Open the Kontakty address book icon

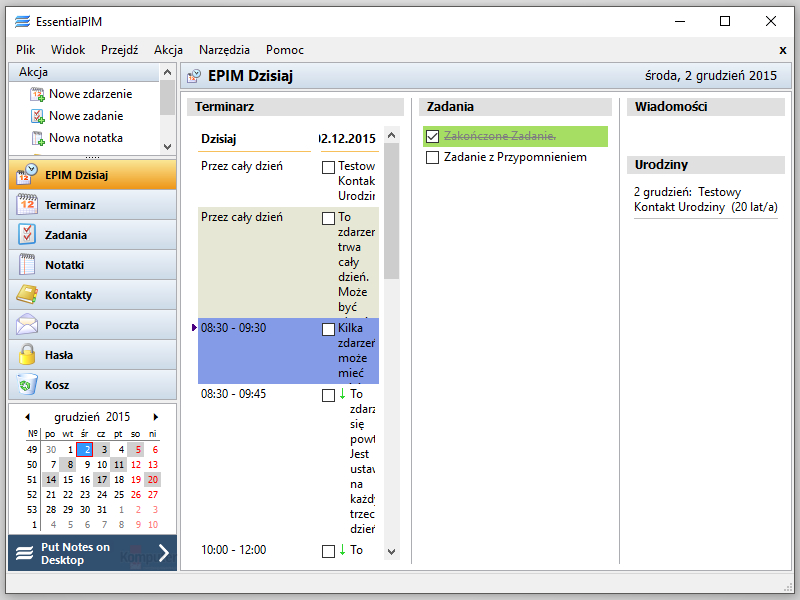[x=27, y=295]
